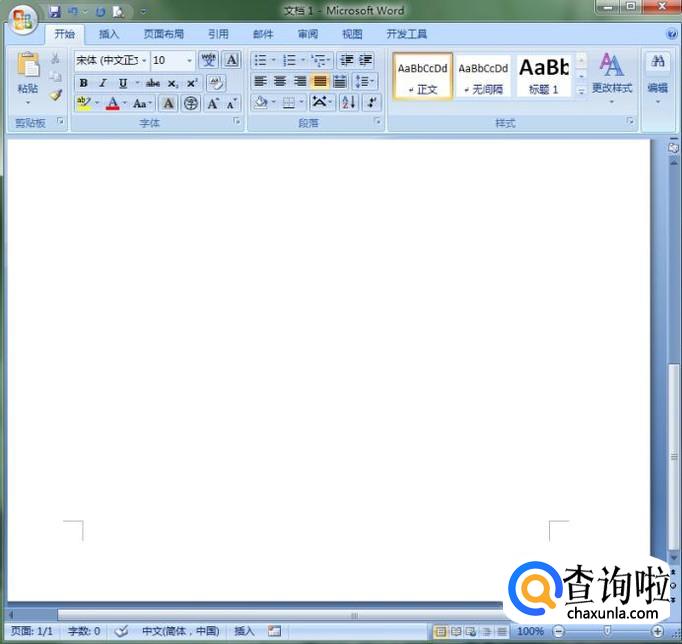Align text left

(260, 81)
